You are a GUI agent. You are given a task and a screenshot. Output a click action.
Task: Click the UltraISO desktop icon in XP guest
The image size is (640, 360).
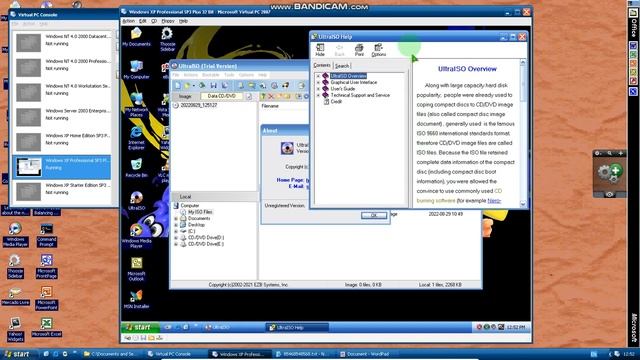(136, 200)
